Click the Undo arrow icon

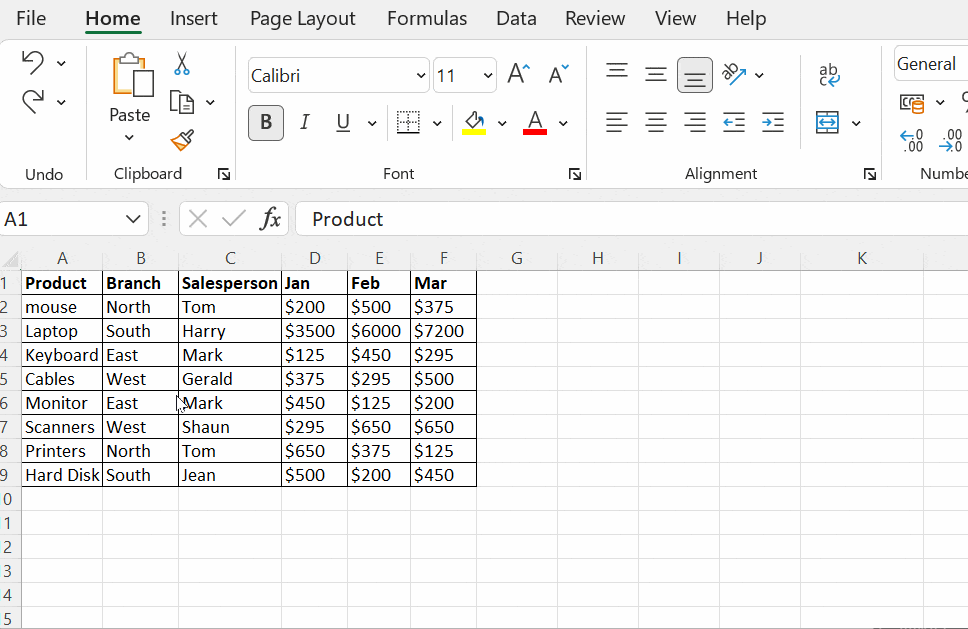tap(33, 63)
